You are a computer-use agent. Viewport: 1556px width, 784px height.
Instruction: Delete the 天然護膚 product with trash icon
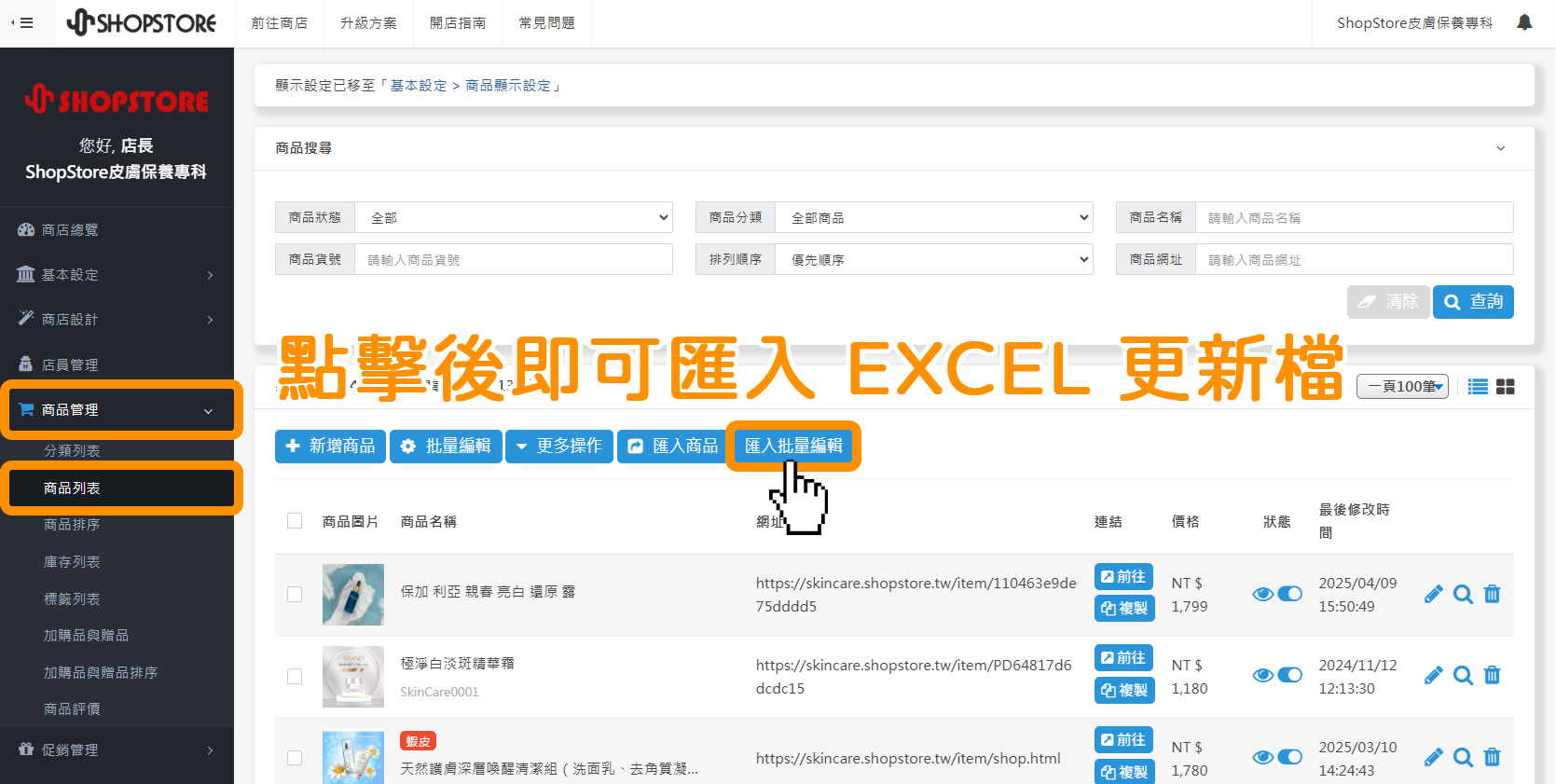(x=1493, y=757)
